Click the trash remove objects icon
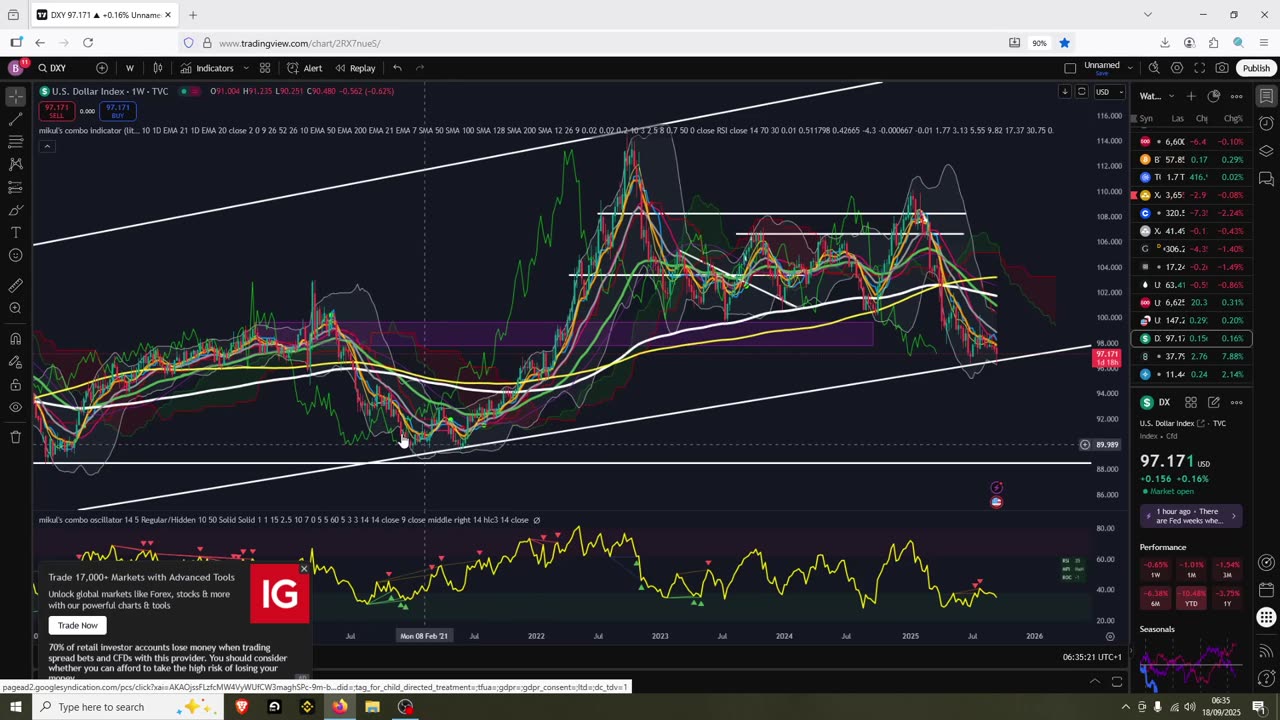 [x=15, y=437]
